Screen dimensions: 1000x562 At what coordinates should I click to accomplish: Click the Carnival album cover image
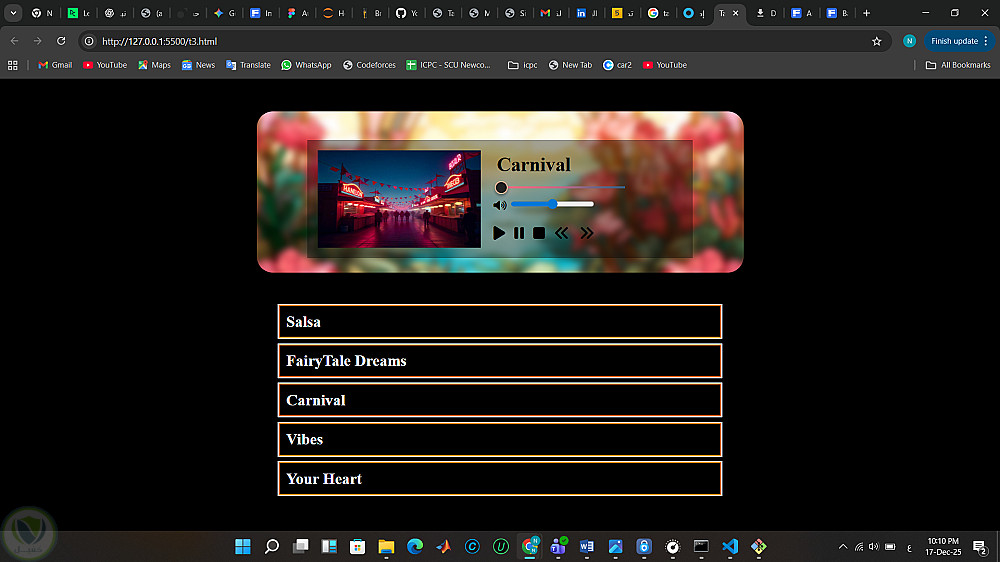pos(399,199)
